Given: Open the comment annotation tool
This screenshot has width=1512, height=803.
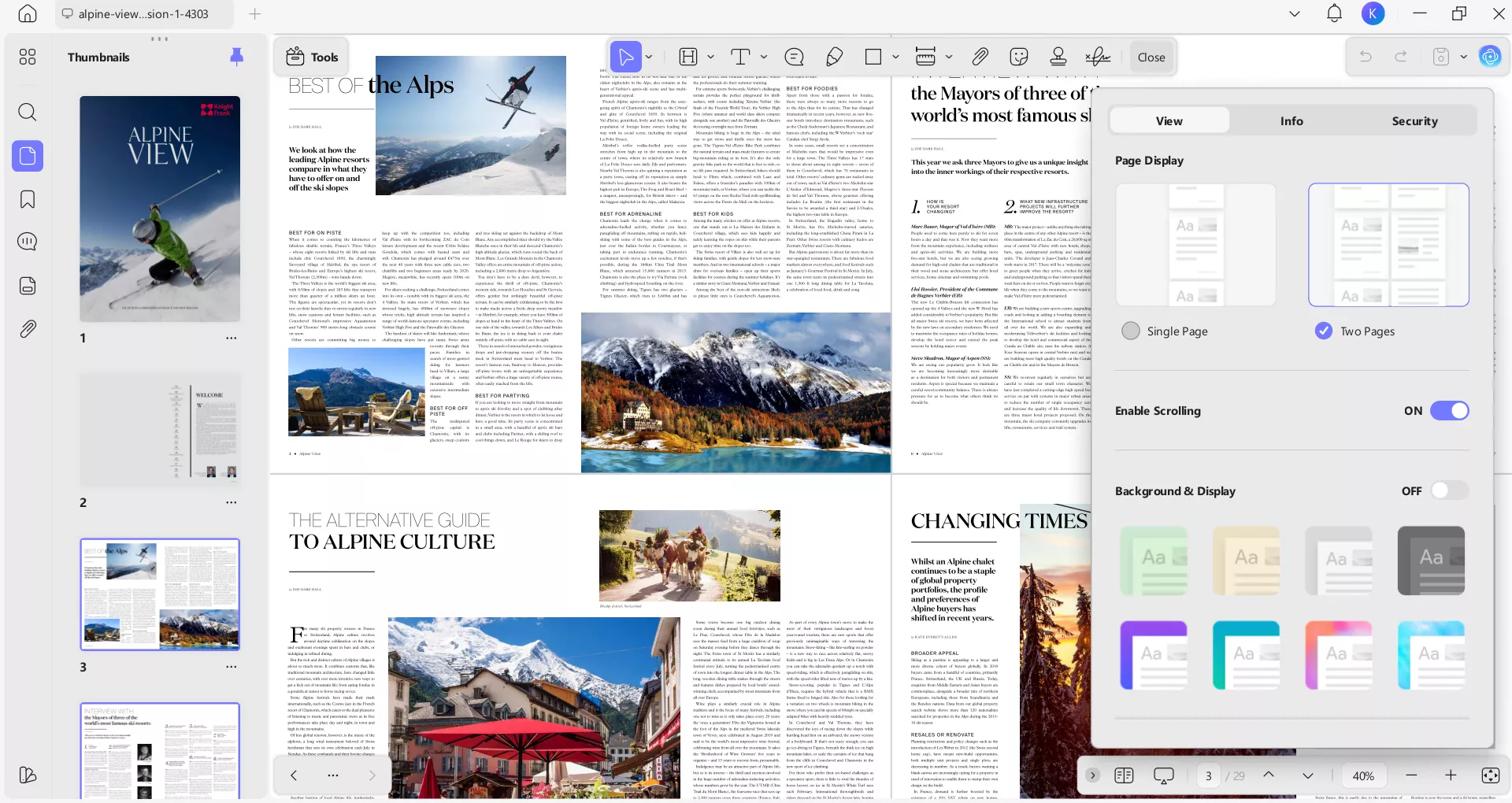Looking at the screenshot, I should pos(795,57).
